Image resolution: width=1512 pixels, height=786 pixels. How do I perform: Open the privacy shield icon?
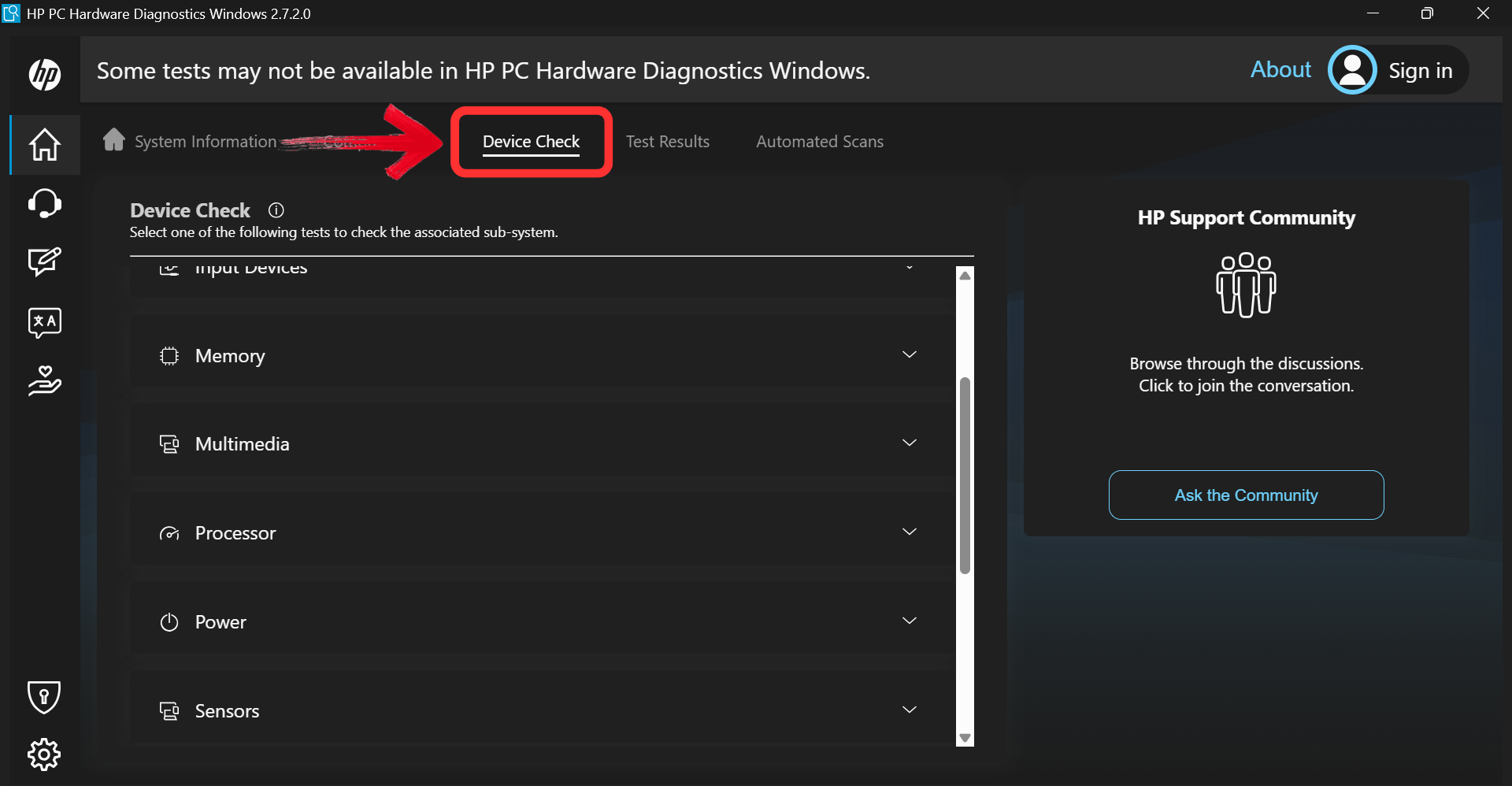pyautogui.click(x=44, y=697)
